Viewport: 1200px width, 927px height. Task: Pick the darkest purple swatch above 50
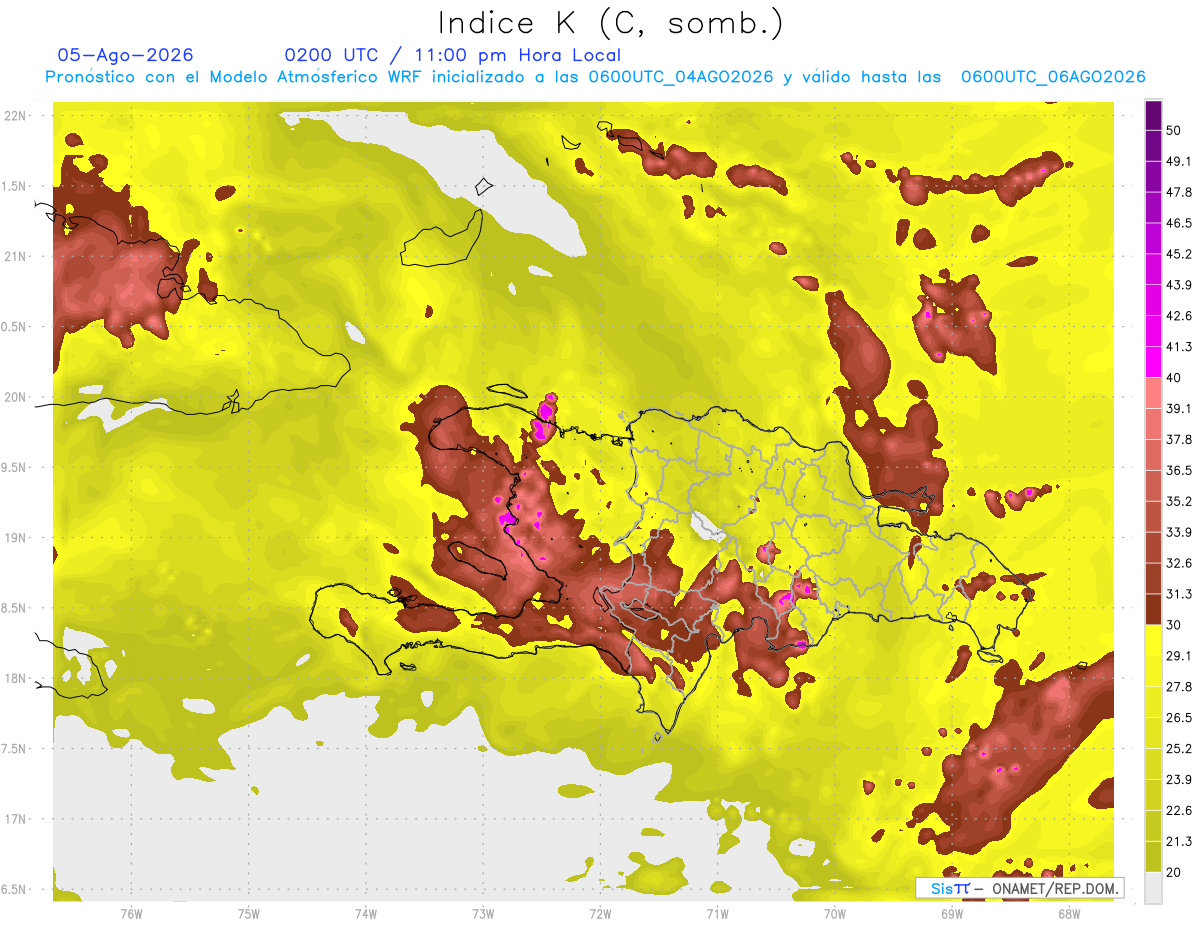click(x=1153, y=116)
